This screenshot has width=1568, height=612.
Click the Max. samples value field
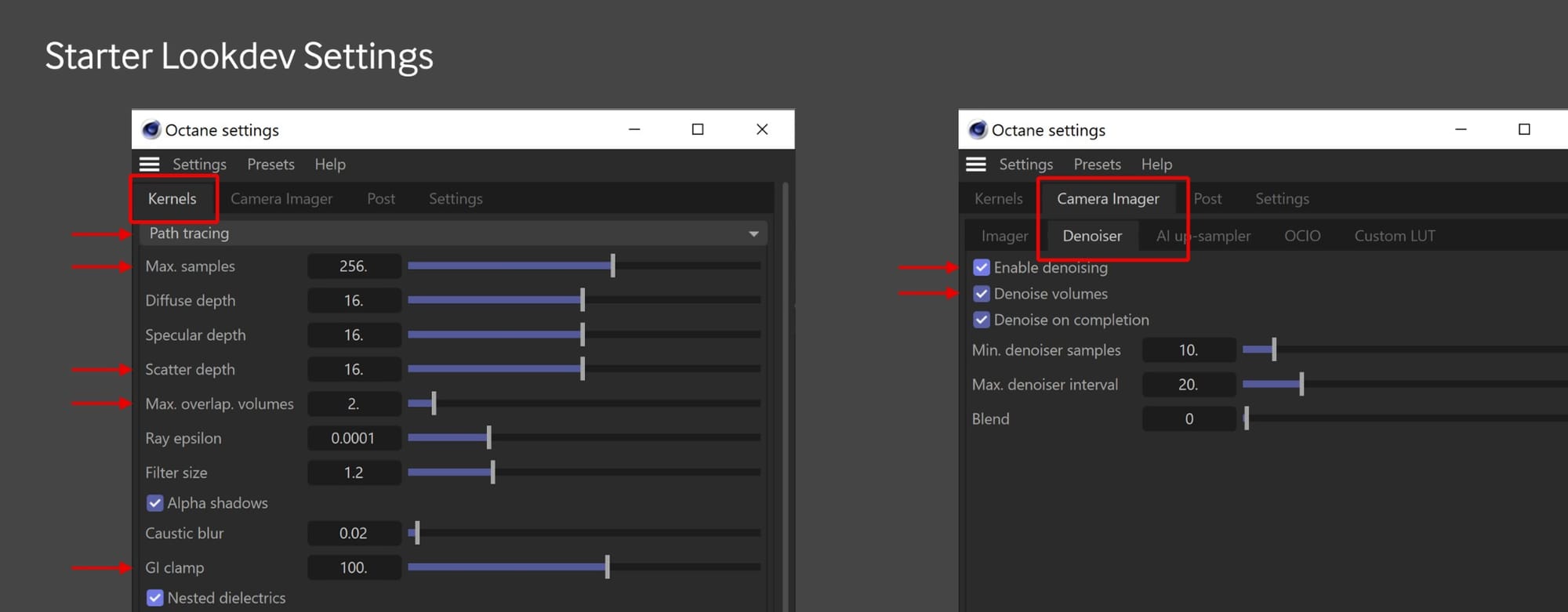(354, 266)
